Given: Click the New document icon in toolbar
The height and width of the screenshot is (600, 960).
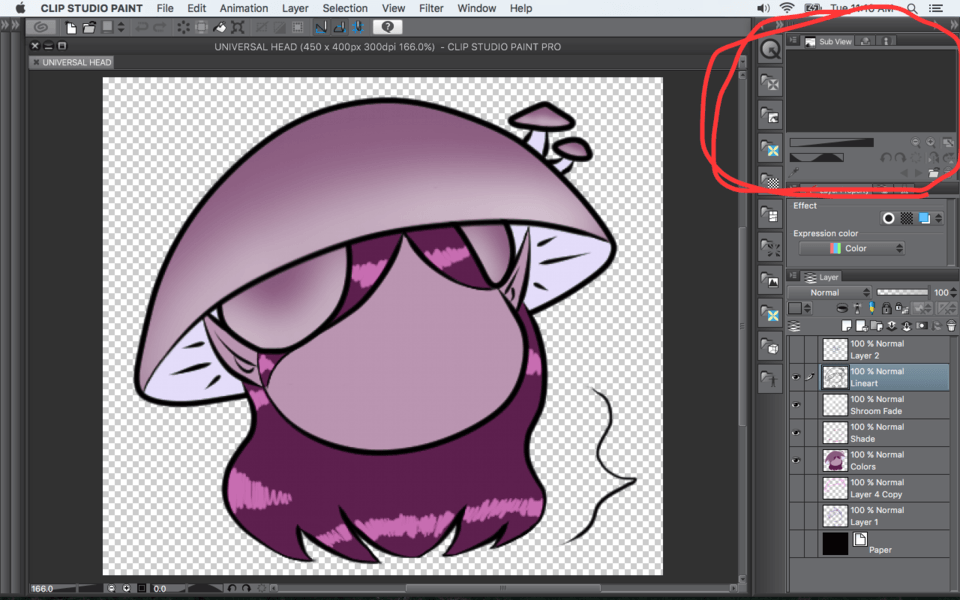Looking at the screenshot, I should click(72, 27).
